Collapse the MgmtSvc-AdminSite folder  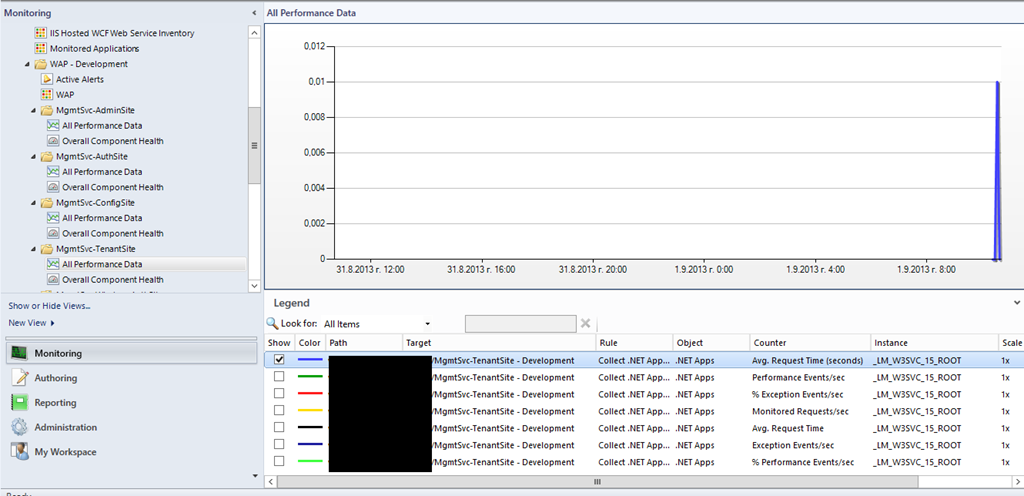coord(36,110)
